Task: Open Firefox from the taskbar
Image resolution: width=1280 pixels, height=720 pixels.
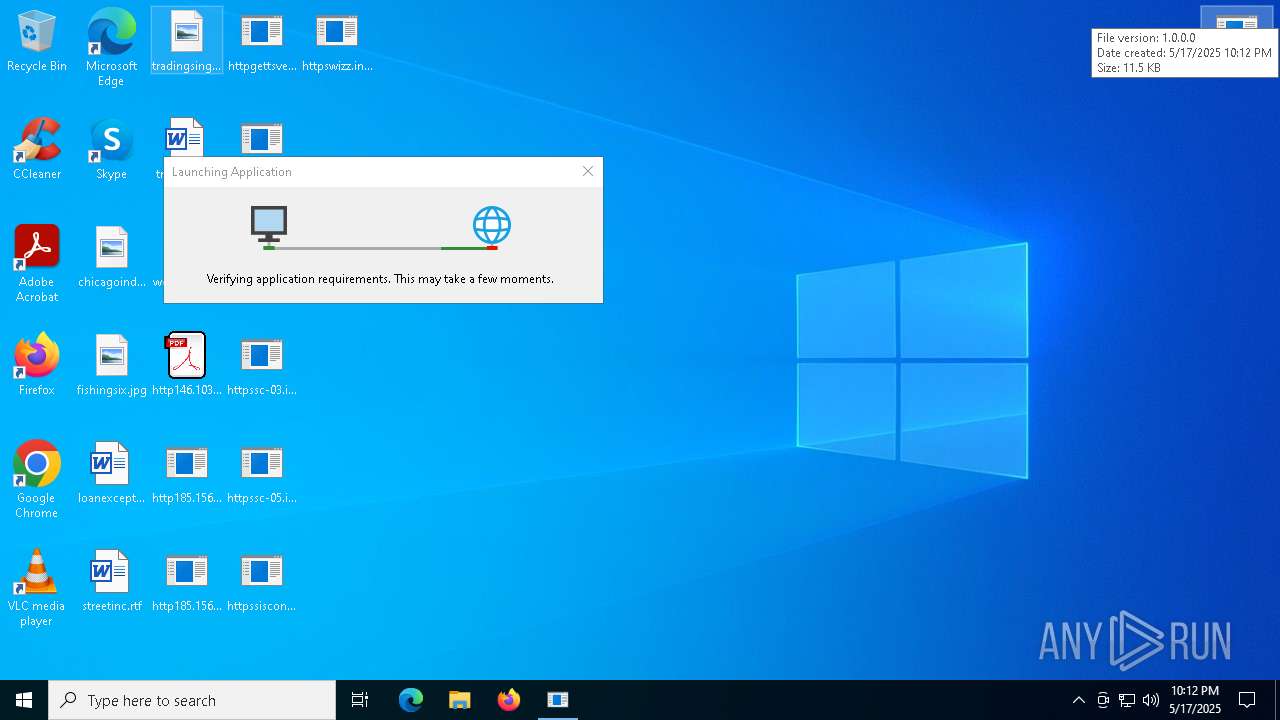Action: pyautogui.click(x=509, y=700)
